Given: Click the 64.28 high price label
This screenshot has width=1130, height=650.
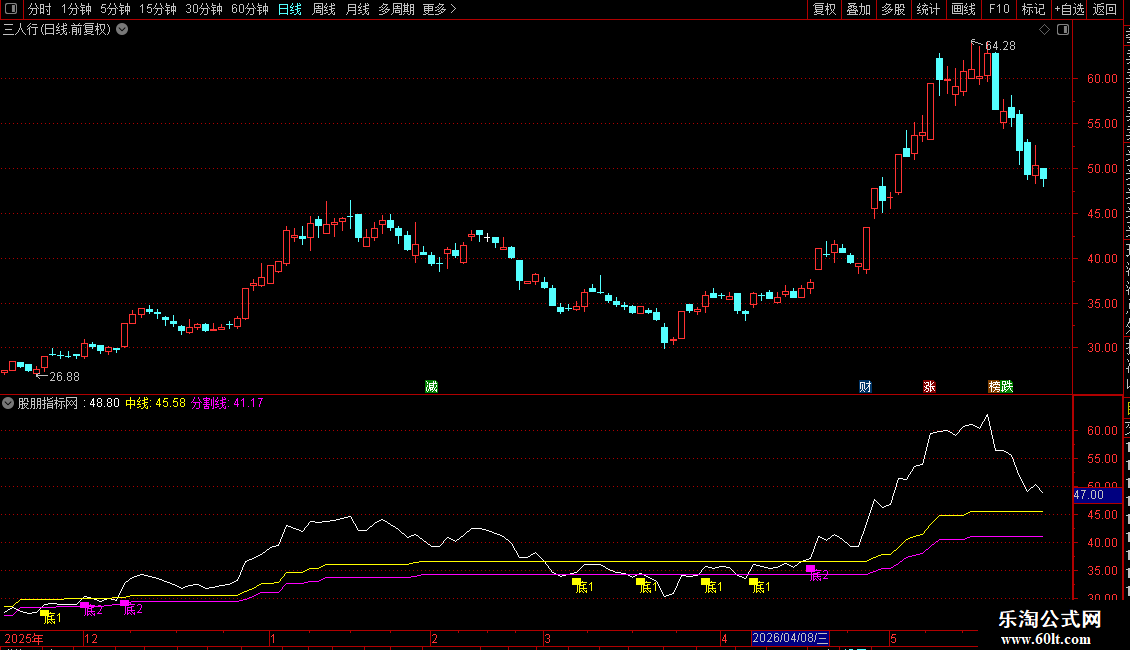Looking at the screenshot, I should coord(1000,45).
